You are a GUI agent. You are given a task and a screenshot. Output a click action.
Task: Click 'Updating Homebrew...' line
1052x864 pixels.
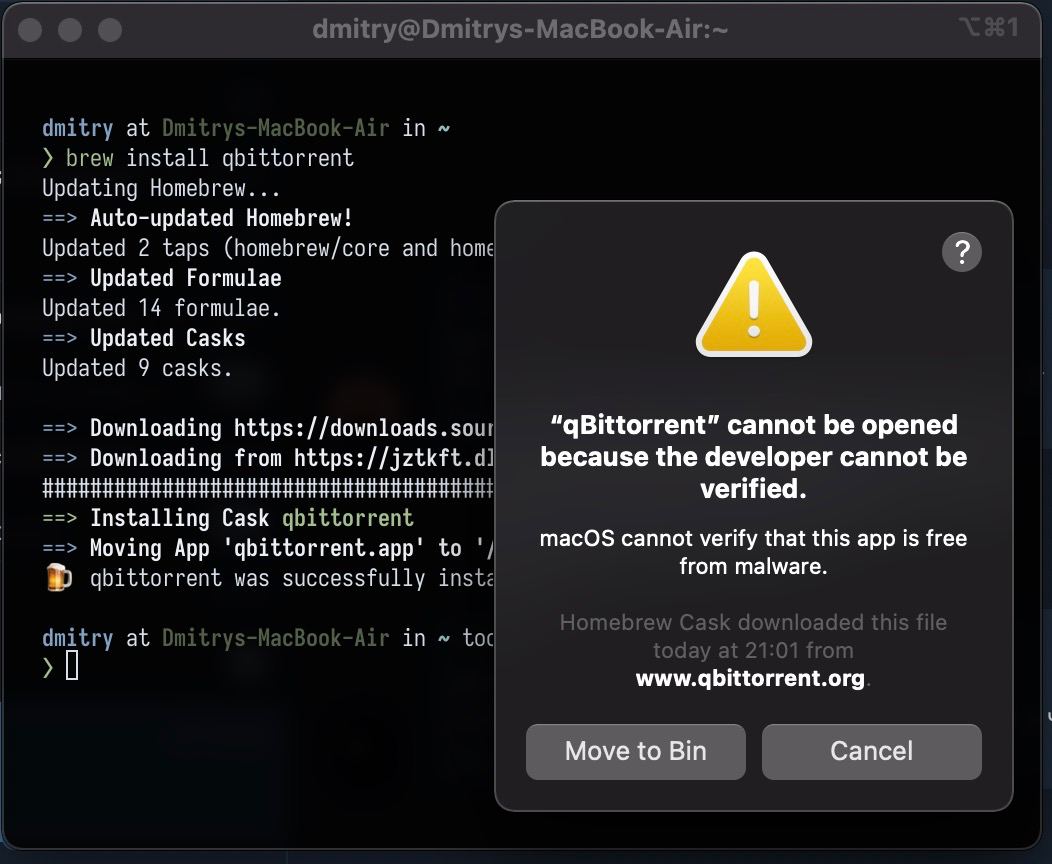click(161, 188)
